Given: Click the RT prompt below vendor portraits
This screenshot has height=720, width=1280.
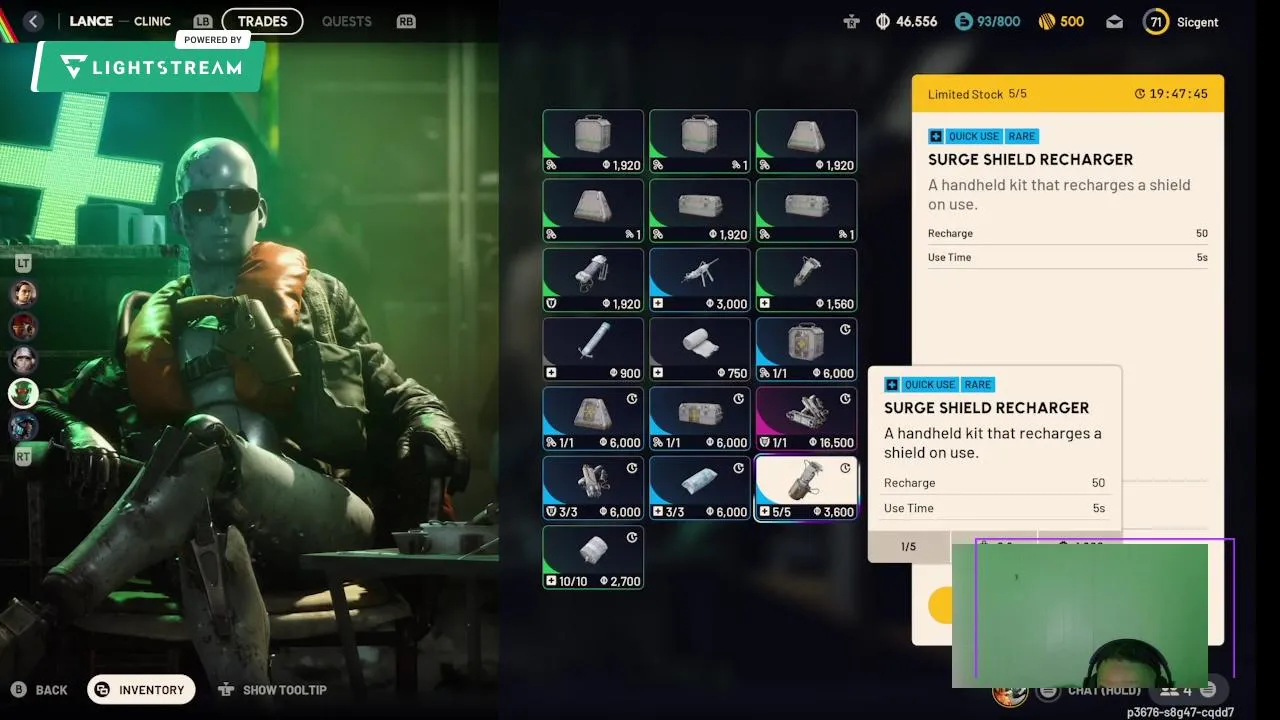Looking at the screenshot, I should [23, 457].
